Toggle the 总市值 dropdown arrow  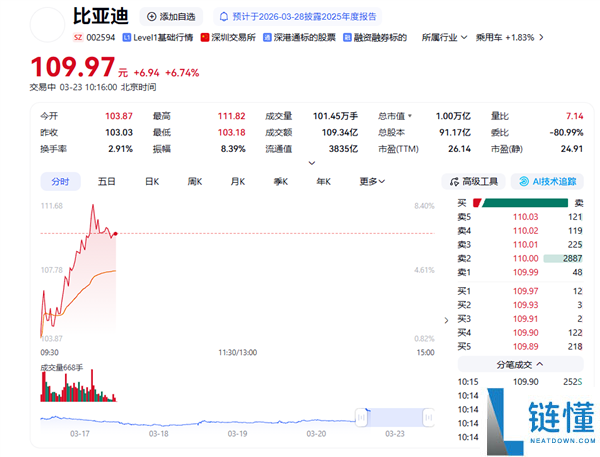click(x=410, y=116)
